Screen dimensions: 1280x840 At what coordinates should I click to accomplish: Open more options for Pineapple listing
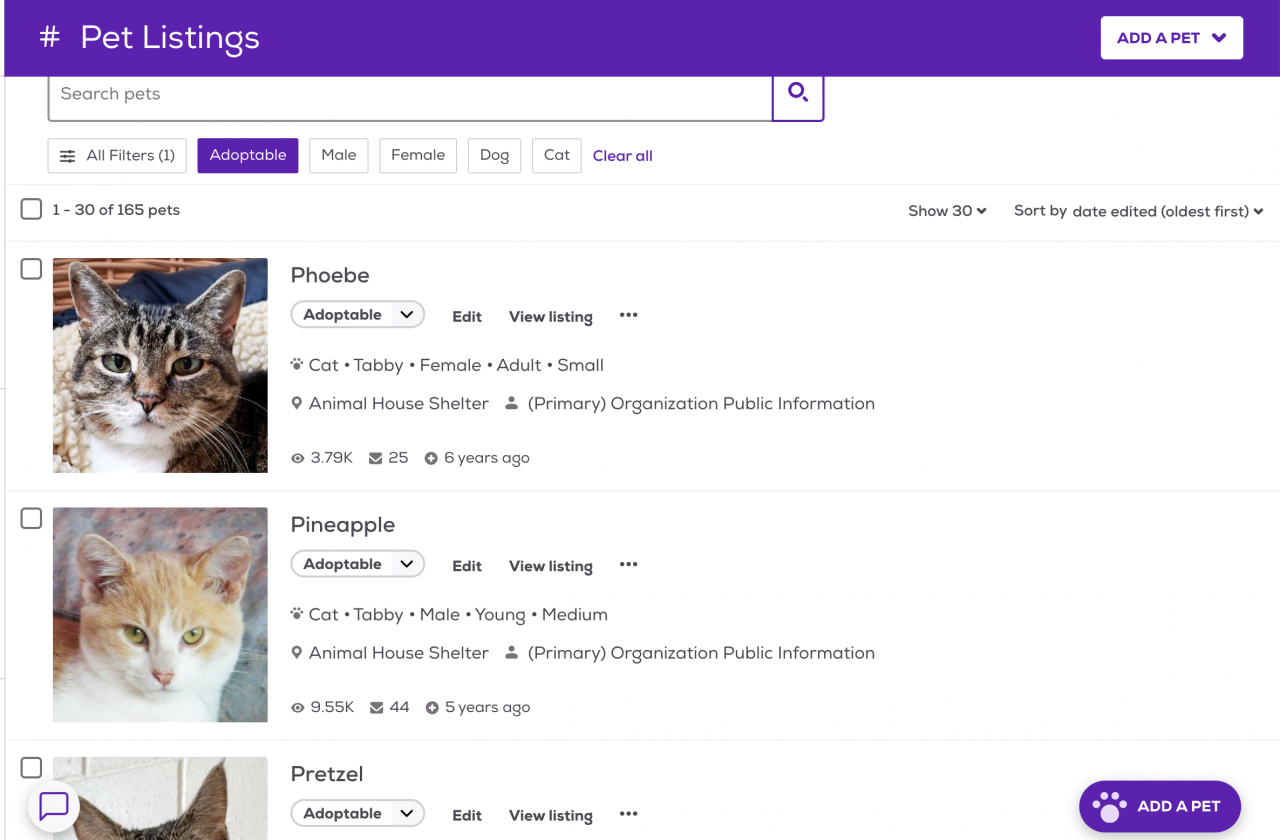(x=628, y=565)
